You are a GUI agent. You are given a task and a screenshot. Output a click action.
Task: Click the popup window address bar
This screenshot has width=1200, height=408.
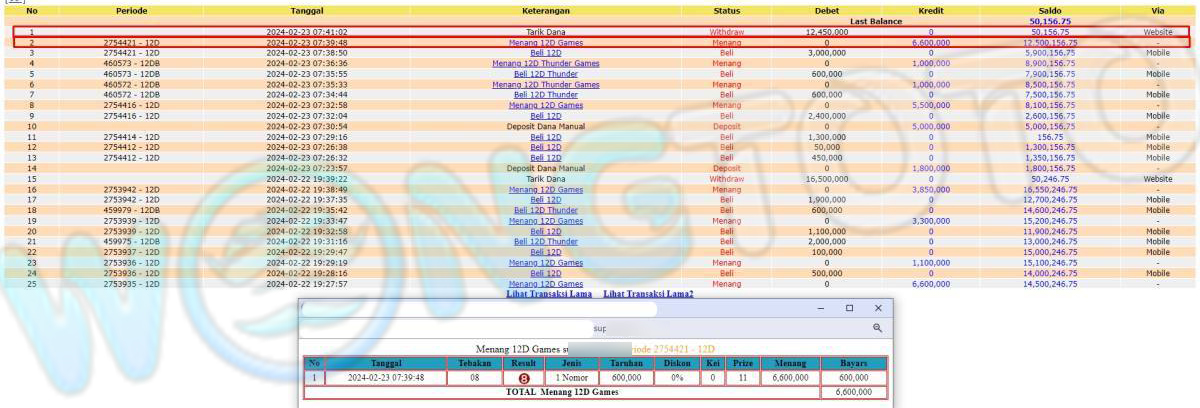(480, 309)
